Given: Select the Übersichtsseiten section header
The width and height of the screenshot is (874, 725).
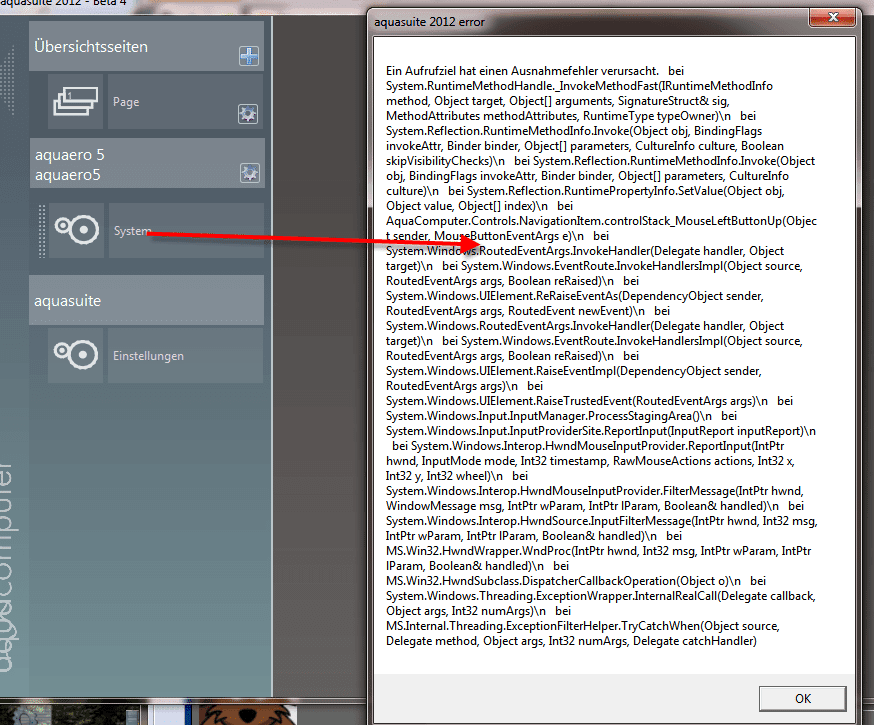Looking at the screenshot, I should [146, 46].
